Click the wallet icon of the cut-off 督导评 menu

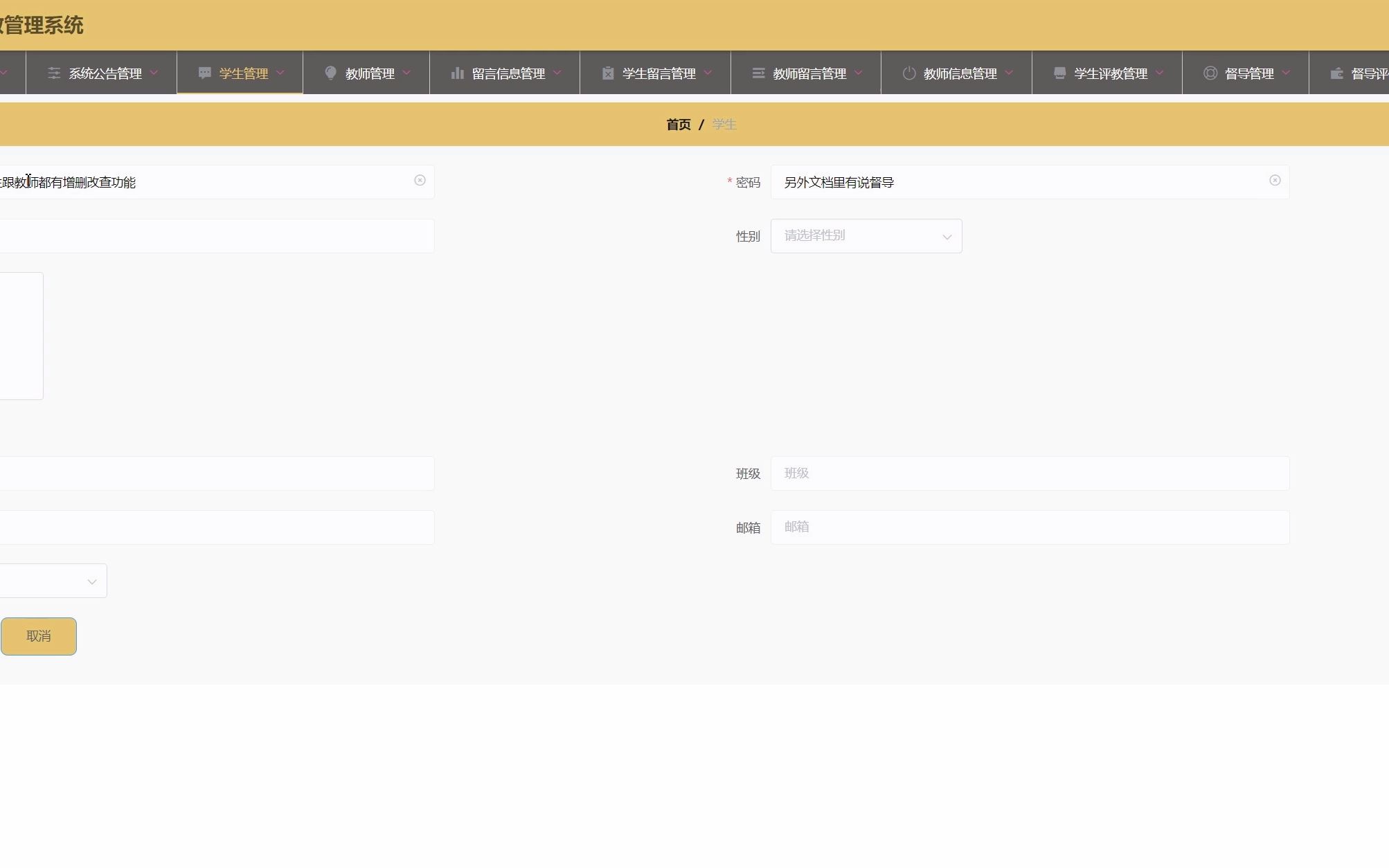tap(1336, 73)
